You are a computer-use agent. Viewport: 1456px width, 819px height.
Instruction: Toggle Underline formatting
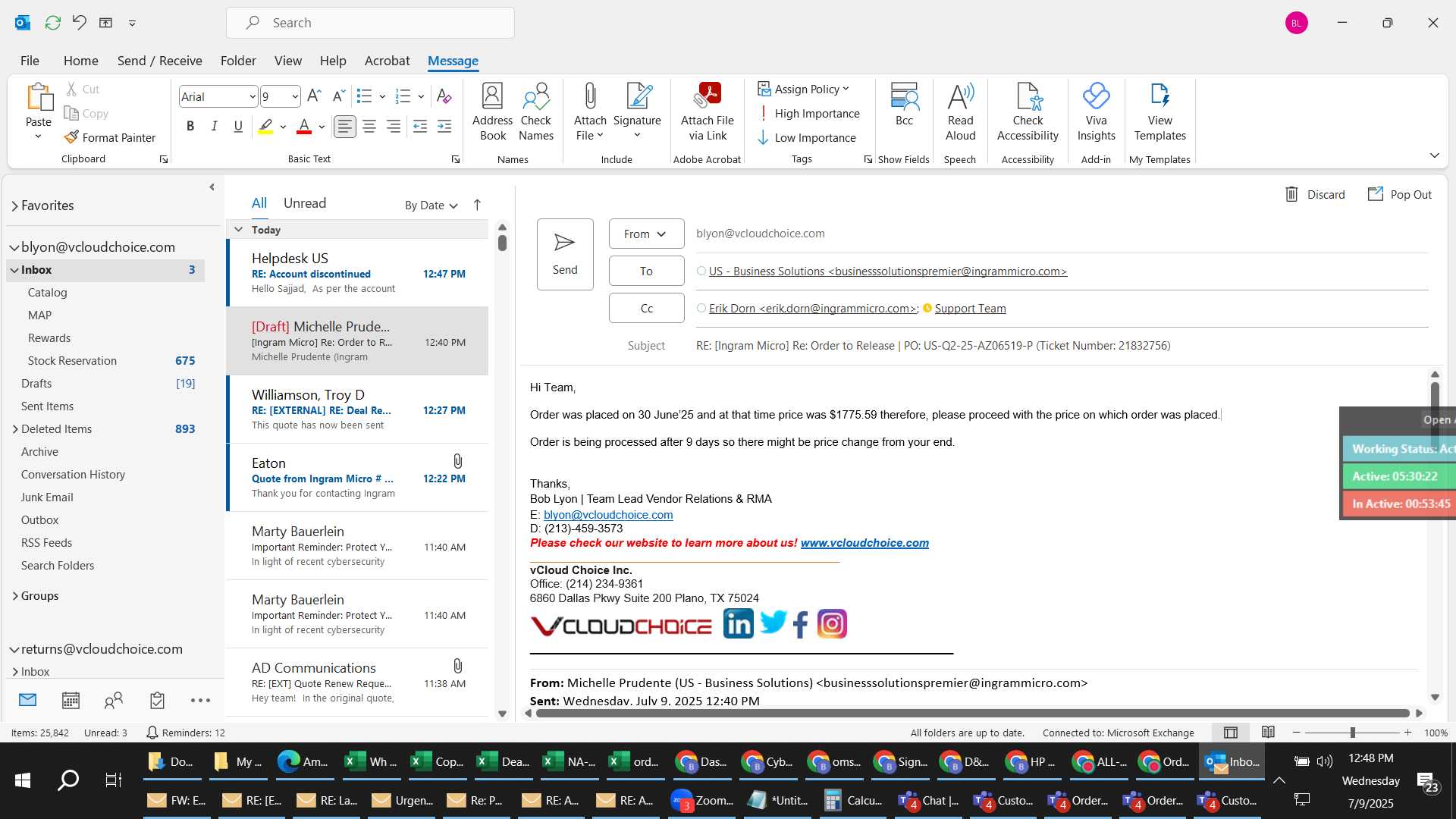(x=238, y=127)
